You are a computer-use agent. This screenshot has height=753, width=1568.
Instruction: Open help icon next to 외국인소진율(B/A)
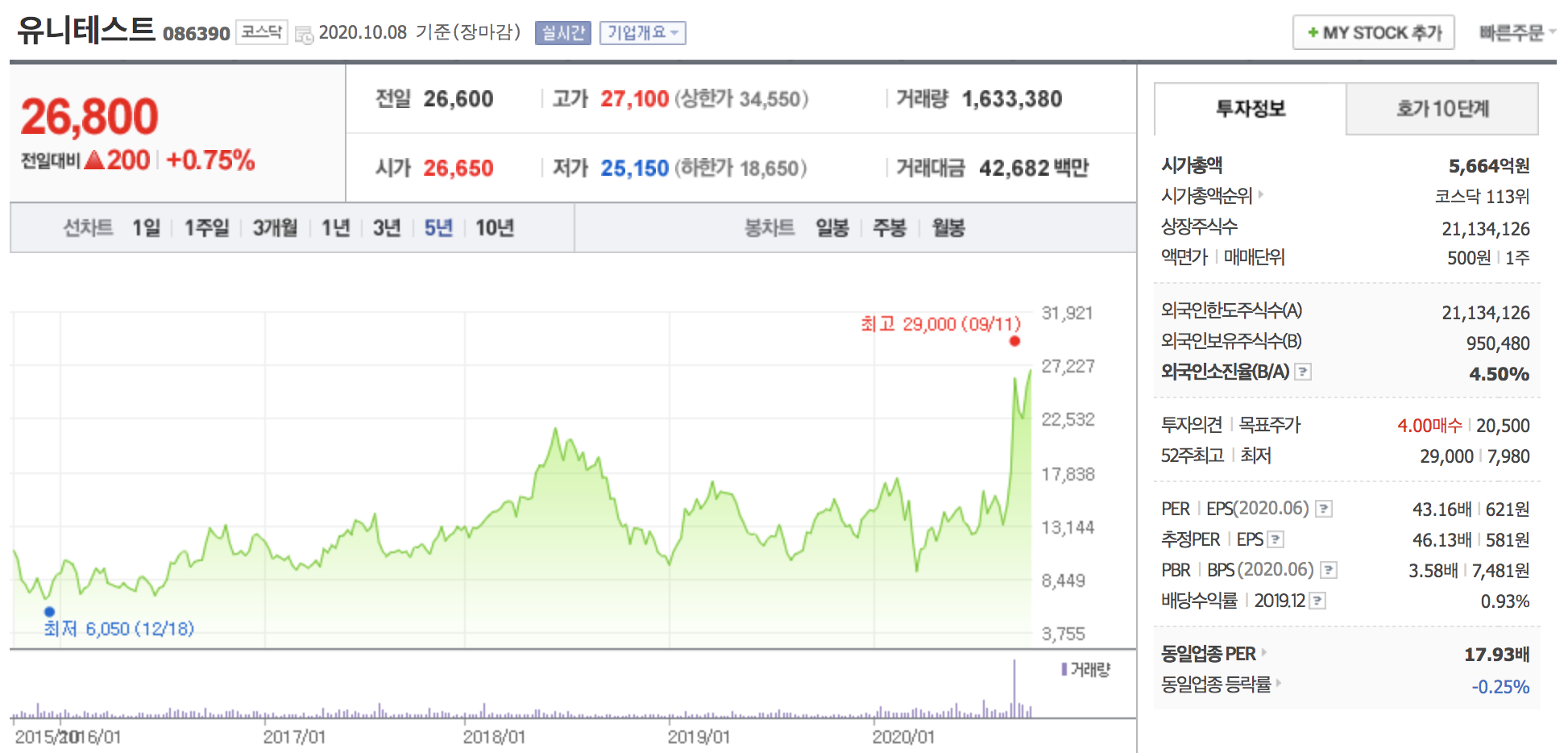pos(1303,372)
